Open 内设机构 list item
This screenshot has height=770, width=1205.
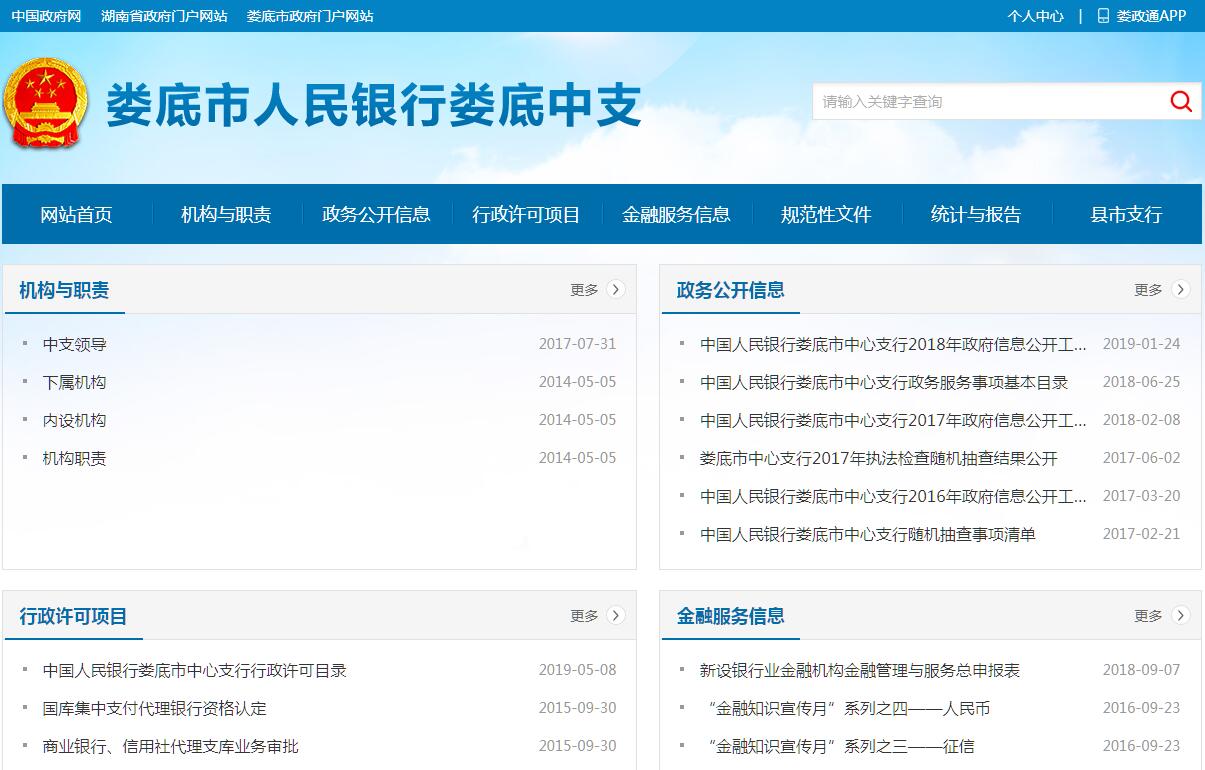tap(74, 420)
